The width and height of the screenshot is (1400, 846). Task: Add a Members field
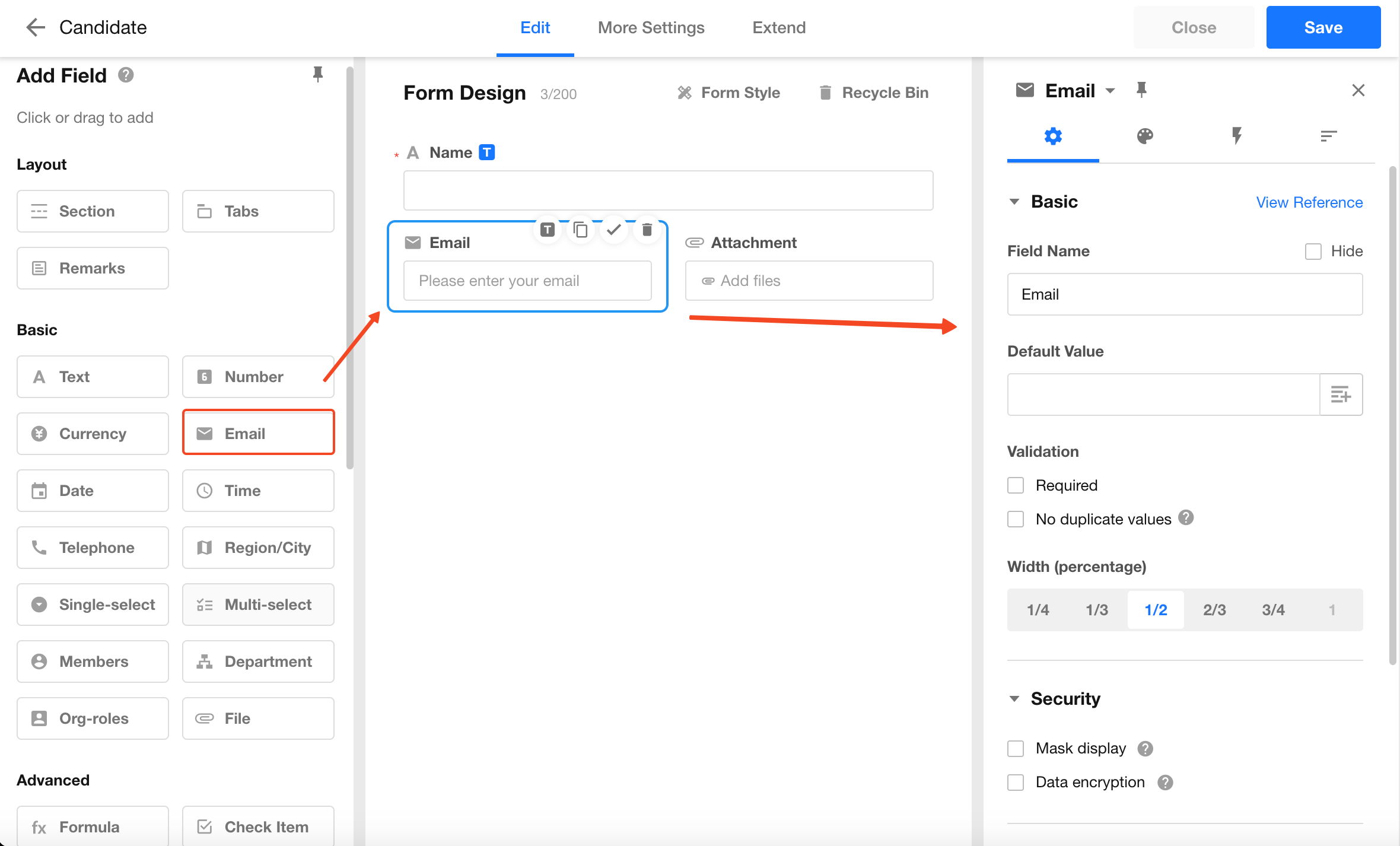pos(93,661)
